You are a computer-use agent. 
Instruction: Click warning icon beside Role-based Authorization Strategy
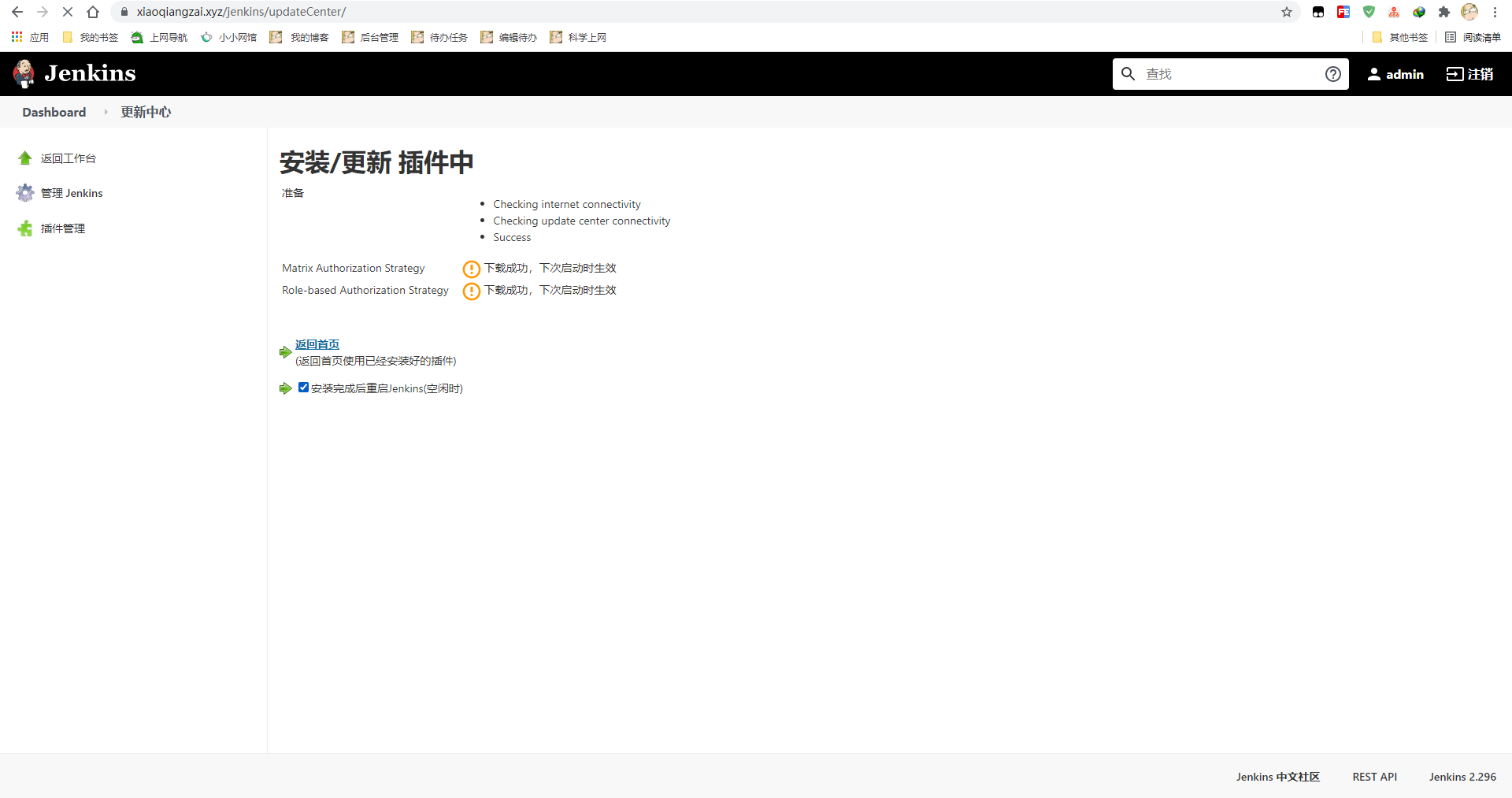point(471,291)
